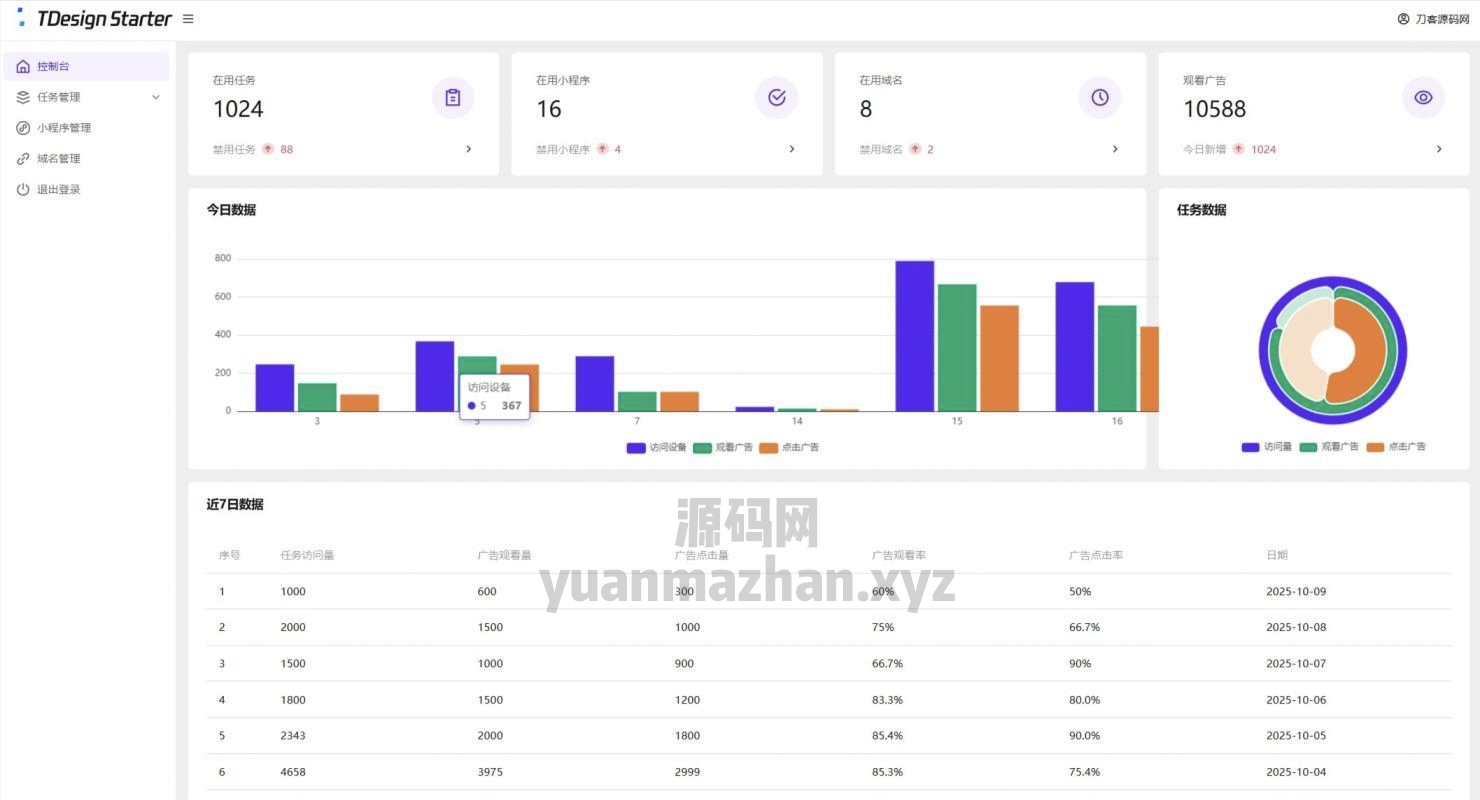The width and height of the screenshot is (1480, 800).
Task: Expand the 任务管理 submenu chevron
Action: tap(155, 96)
